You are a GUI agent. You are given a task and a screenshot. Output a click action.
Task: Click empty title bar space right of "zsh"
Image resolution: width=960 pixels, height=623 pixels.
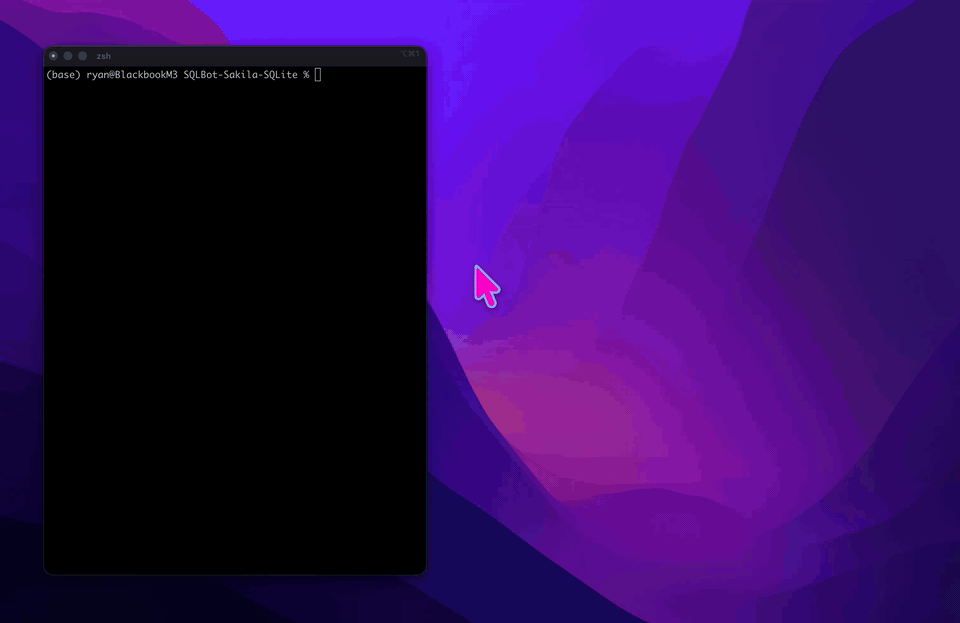coord(250,56)
